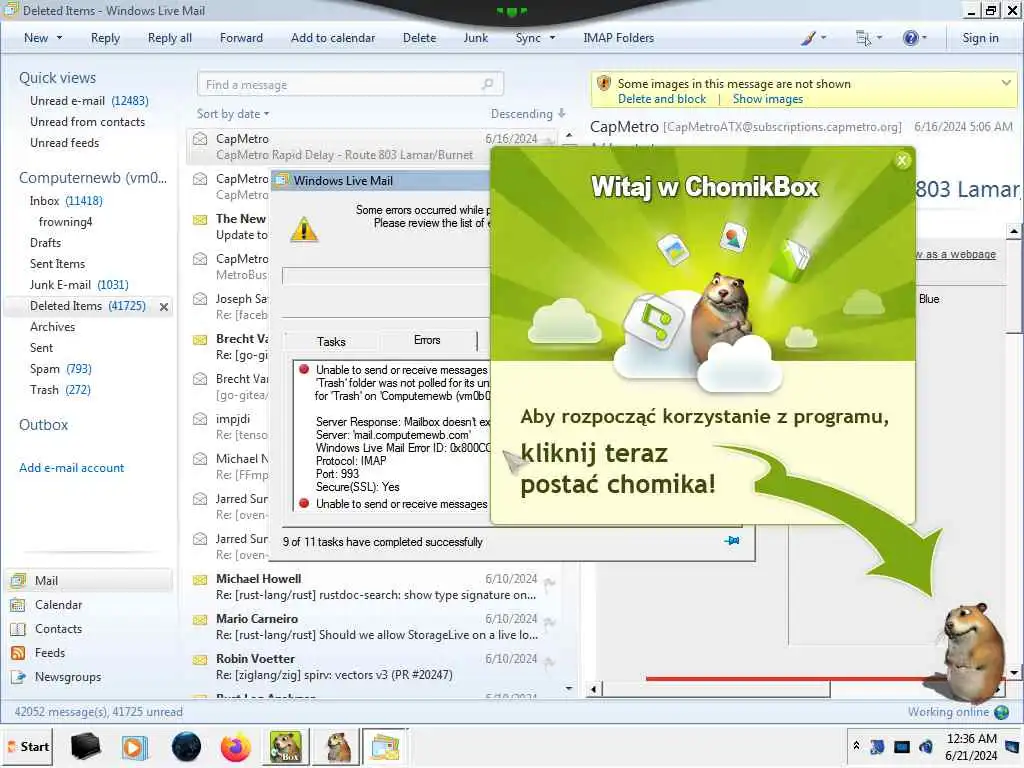Select the Outbox folder
1024x768 pixels.
click(44, 424)
